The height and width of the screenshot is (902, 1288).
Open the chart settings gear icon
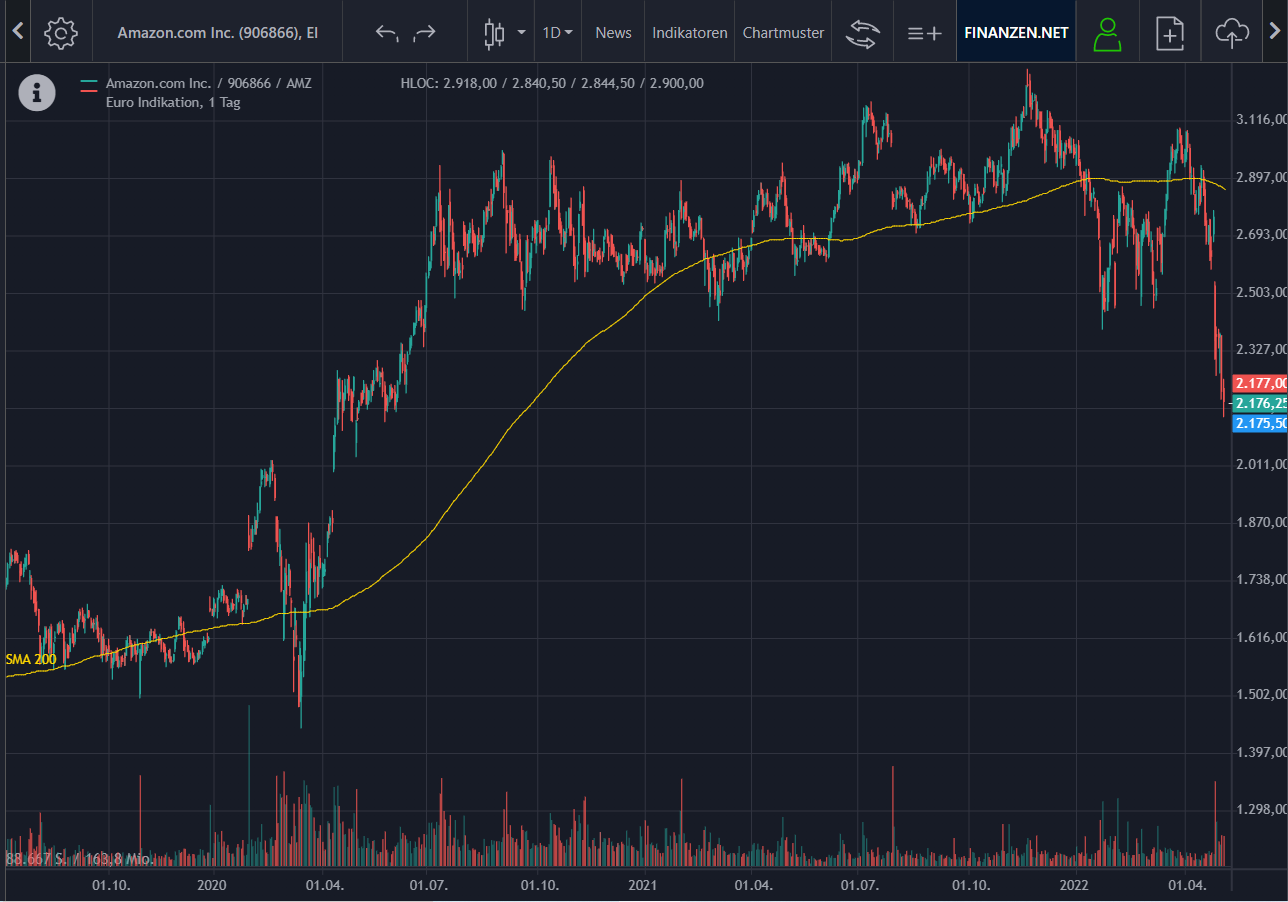(61, 32)
